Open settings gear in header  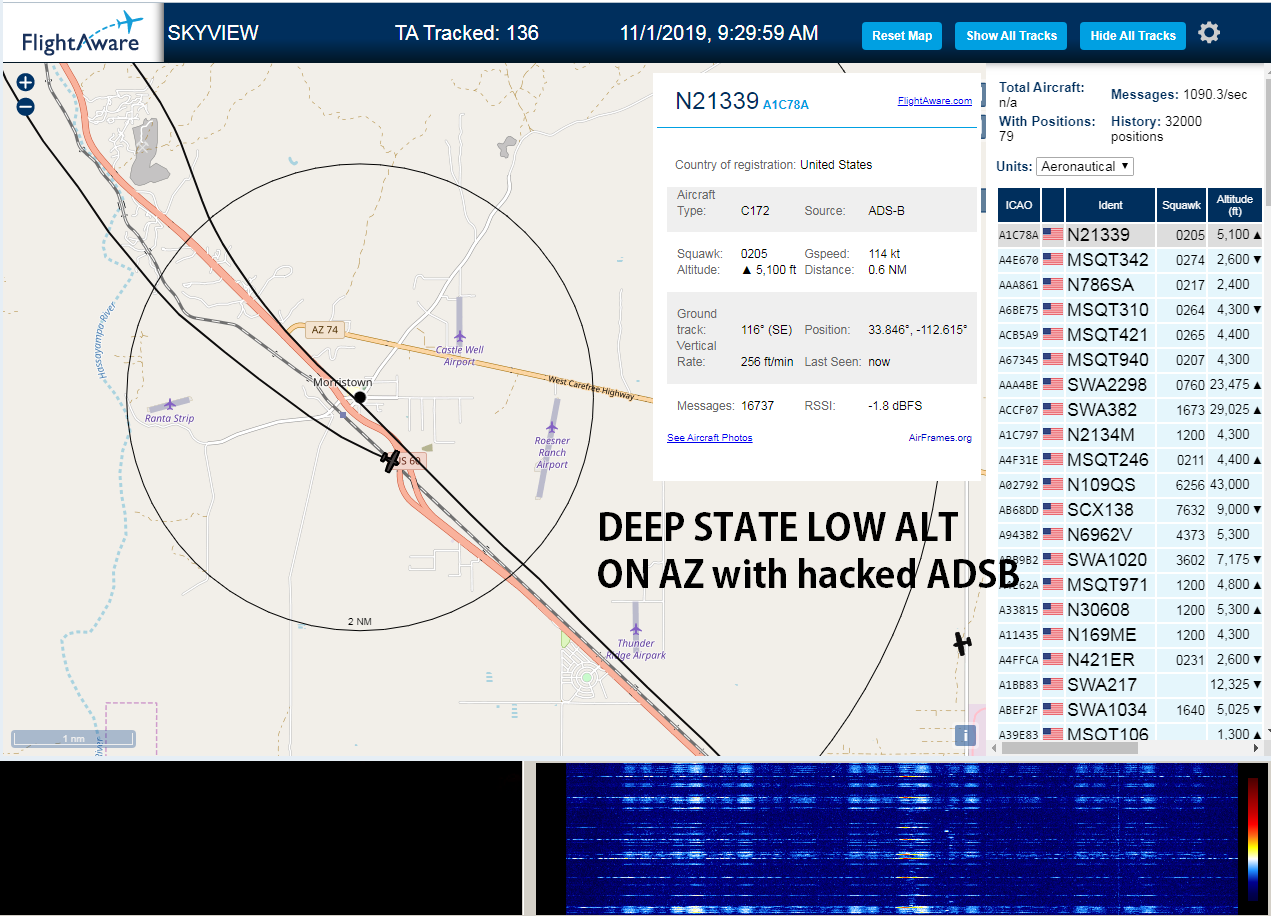point(1209,33)
